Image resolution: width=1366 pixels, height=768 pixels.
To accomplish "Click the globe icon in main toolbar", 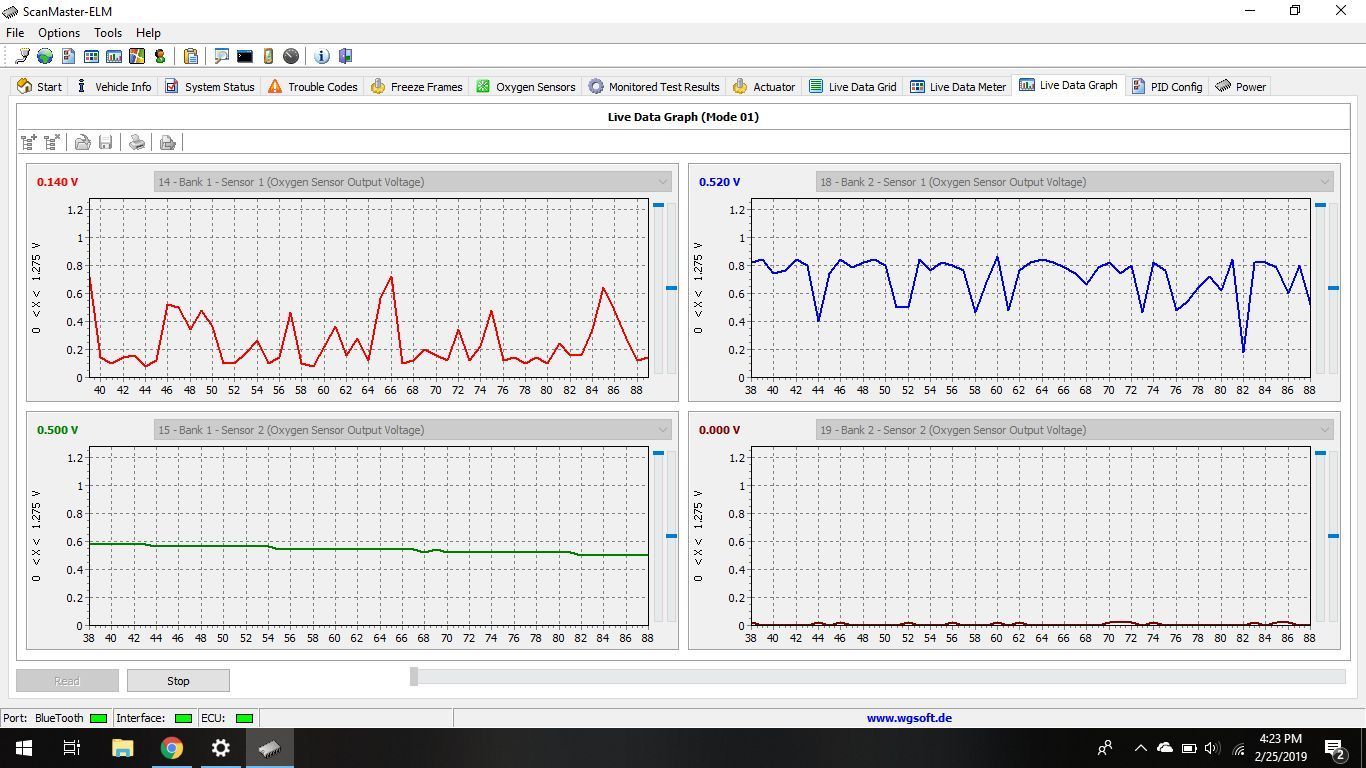I will click(x=45, y=56).
